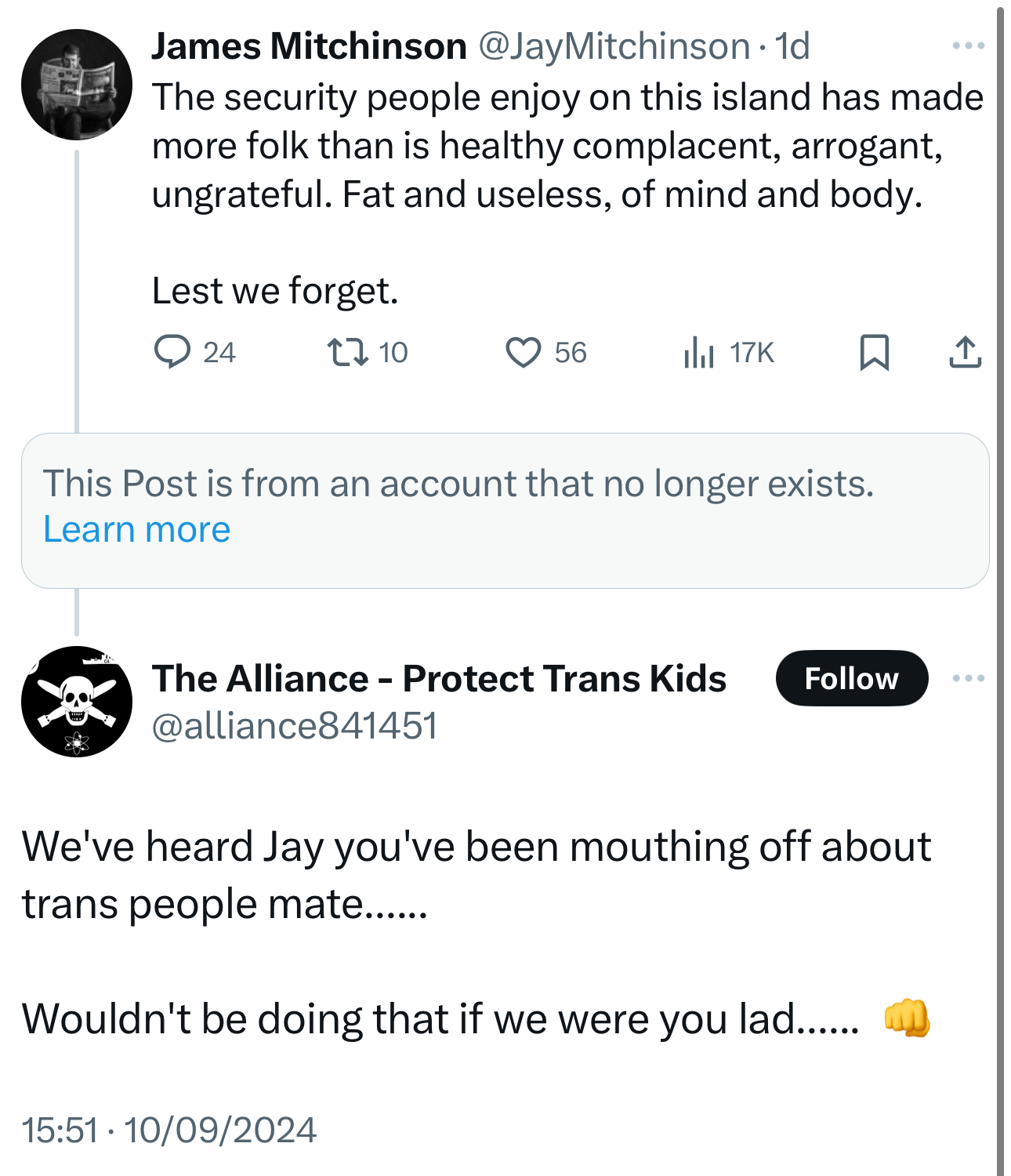1011x1176 pixels.
Task: Open the @alliance841451 handle
Action: (x=294, y=725)
